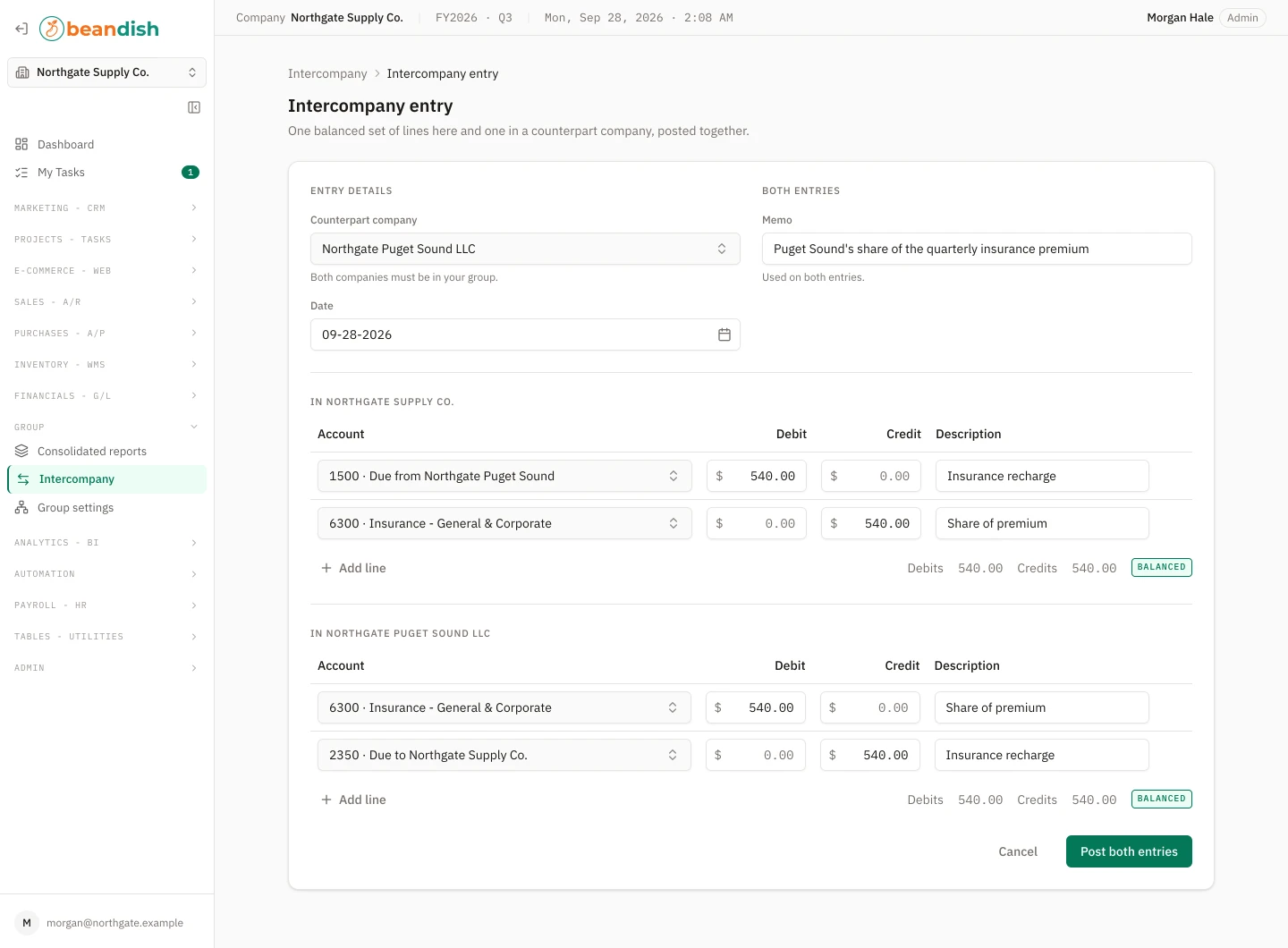Collapse the Group section
Viewport: 1288px width, 948px height.
coord(106,427)
